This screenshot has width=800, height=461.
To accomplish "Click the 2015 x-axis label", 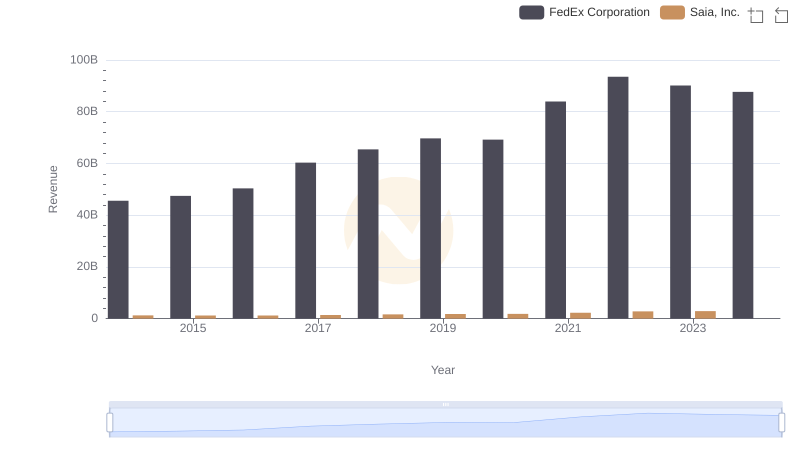I will pos(193,328).
